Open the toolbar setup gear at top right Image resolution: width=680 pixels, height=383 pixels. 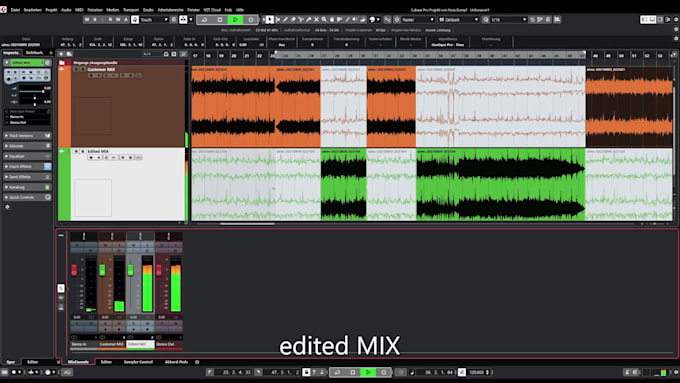coord(676,20)
